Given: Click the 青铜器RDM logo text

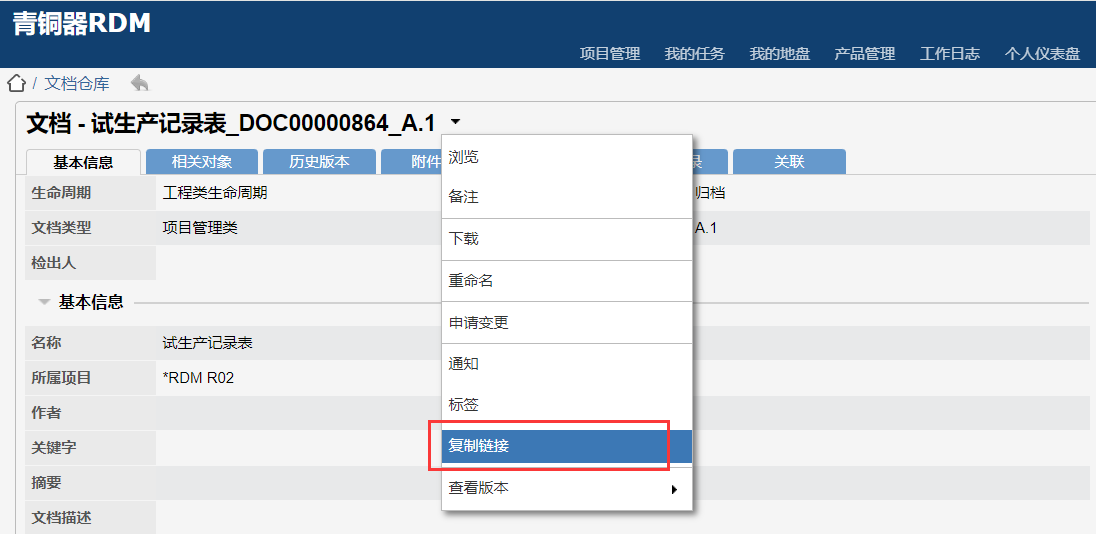Looking at the screenshot, I should (x=82, y=24).
